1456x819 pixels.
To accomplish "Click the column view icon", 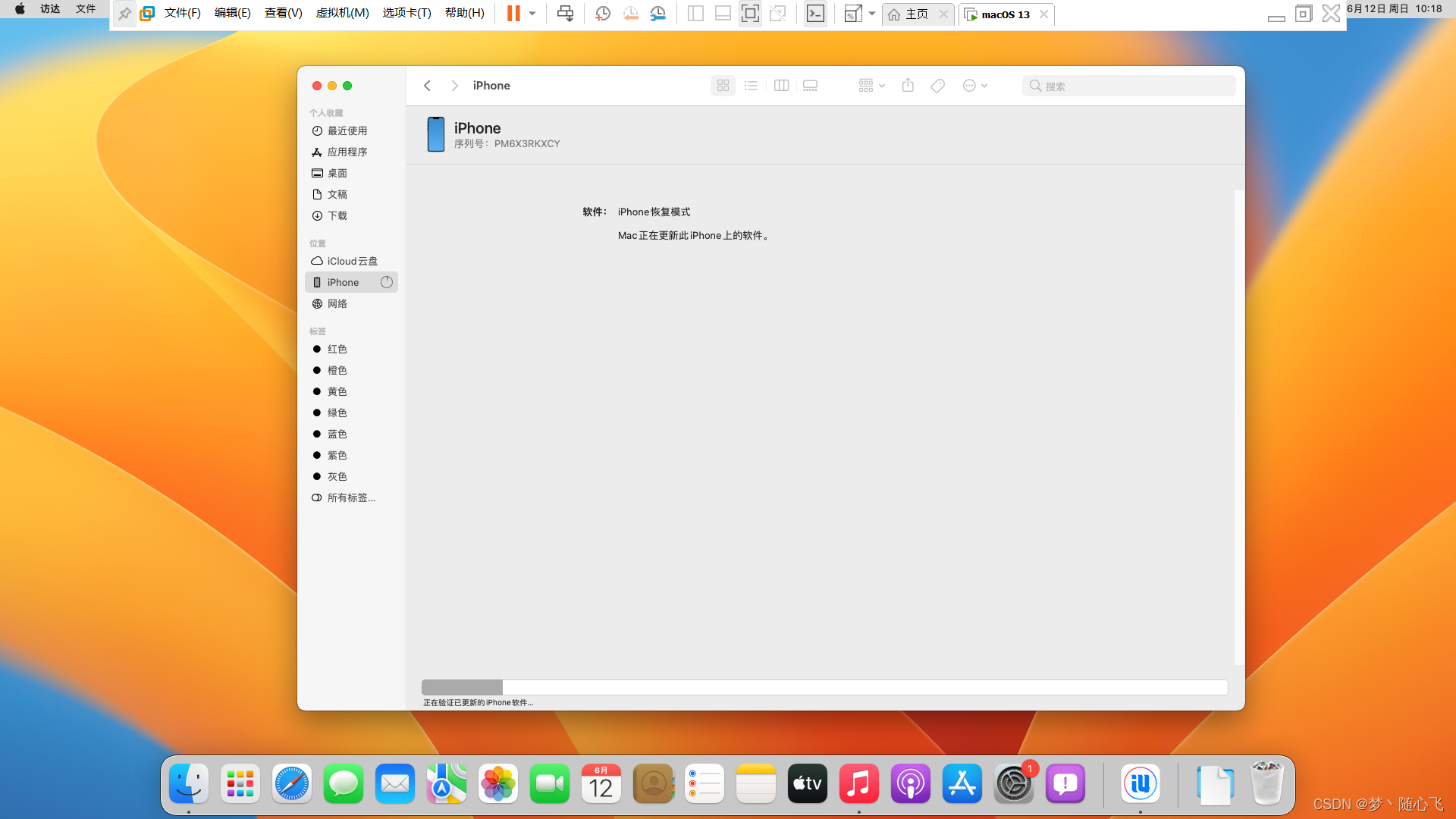I will 781,85.
